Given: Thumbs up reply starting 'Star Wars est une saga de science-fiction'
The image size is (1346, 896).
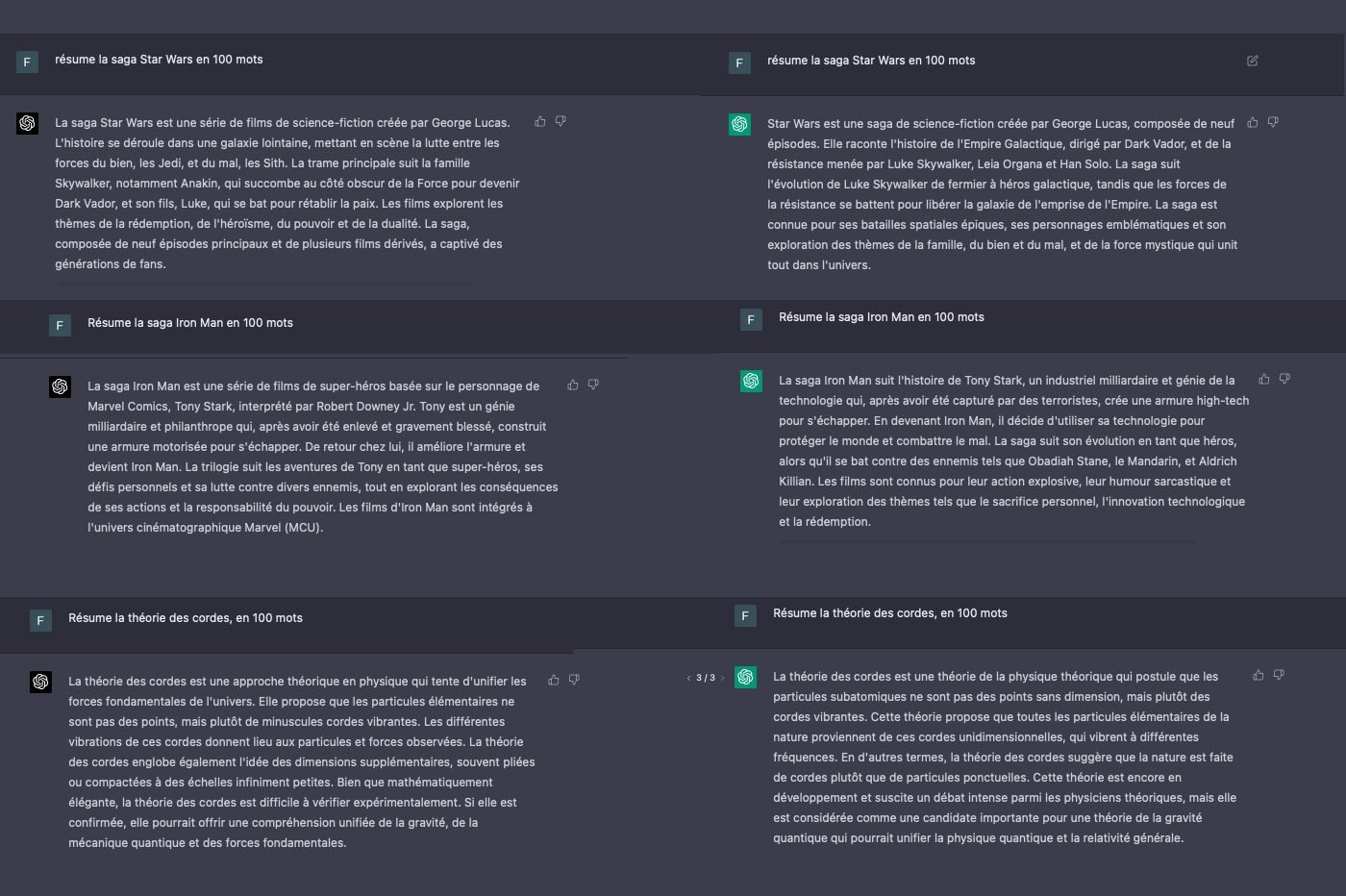Looking at the screenshot, I should pos(1253,122).
